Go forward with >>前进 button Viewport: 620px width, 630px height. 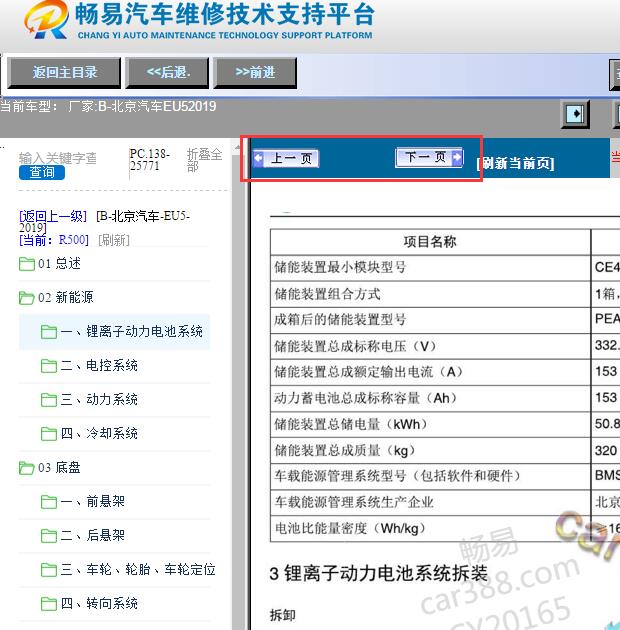[x=255, y=73]
